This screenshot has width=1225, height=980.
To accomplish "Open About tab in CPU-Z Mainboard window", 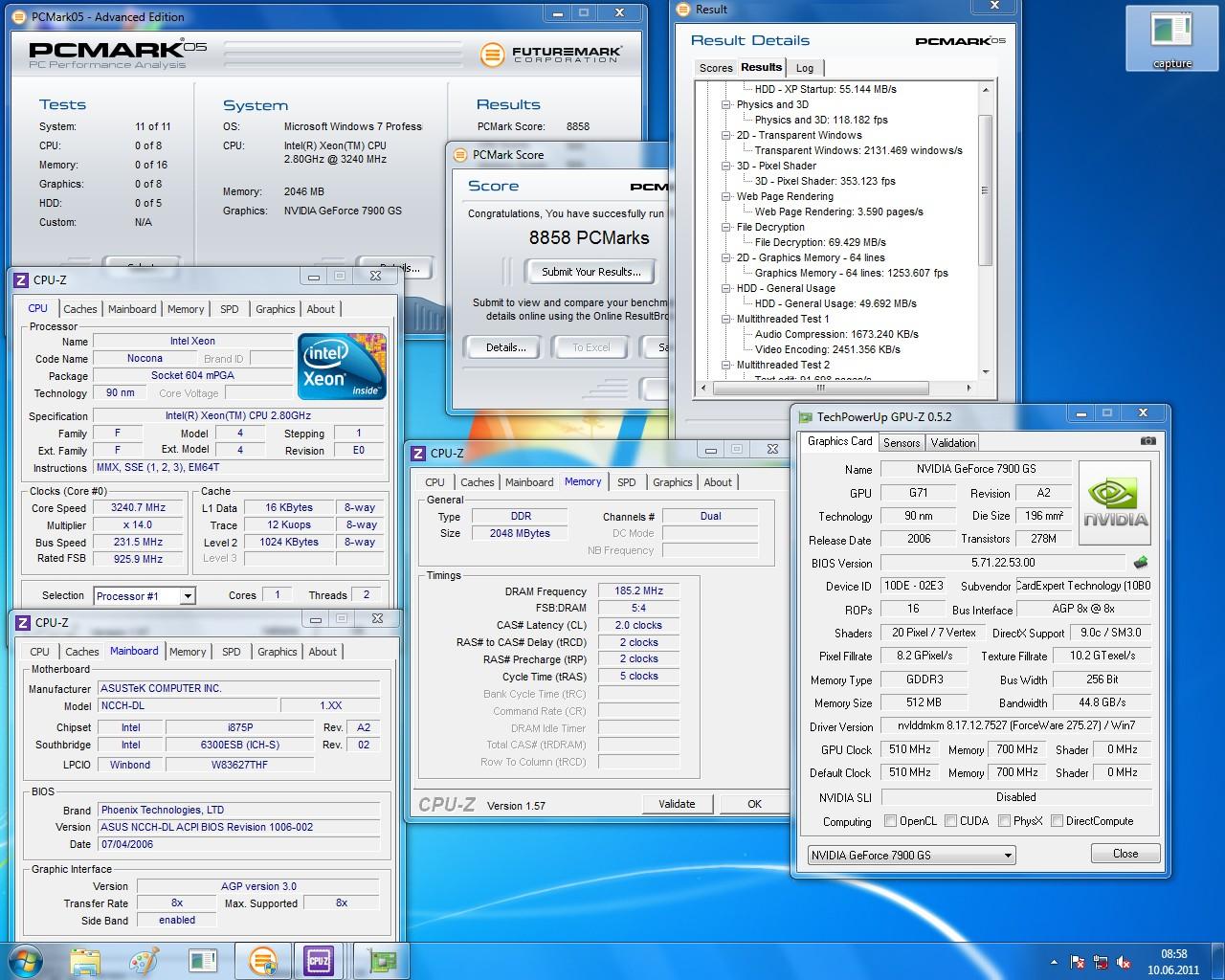I will point(323,652).
